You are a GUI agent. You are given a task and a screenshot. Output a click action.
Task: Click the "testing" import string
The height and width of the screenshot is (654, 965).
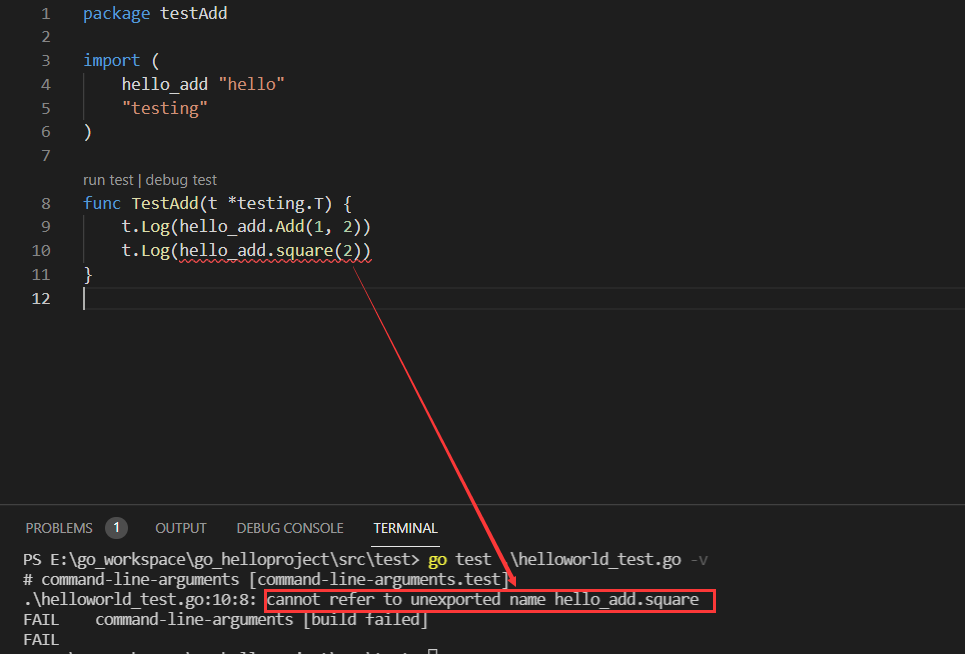tap(164, 108)
